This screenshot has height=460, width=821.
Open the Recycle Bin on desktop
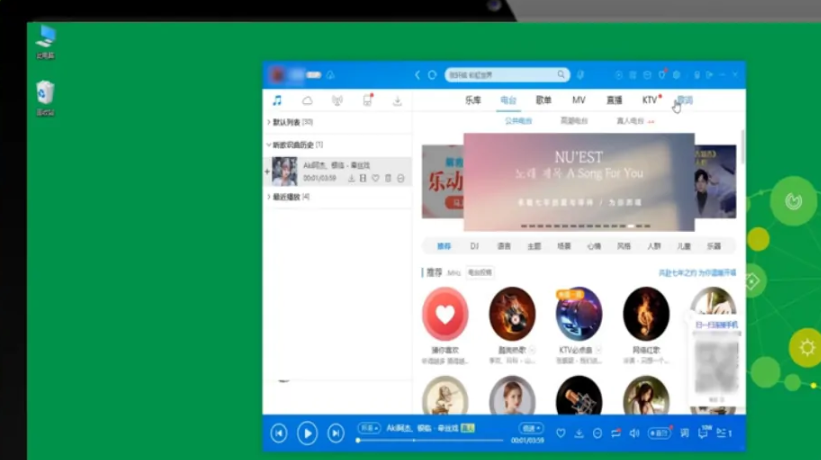pos(46,98)
